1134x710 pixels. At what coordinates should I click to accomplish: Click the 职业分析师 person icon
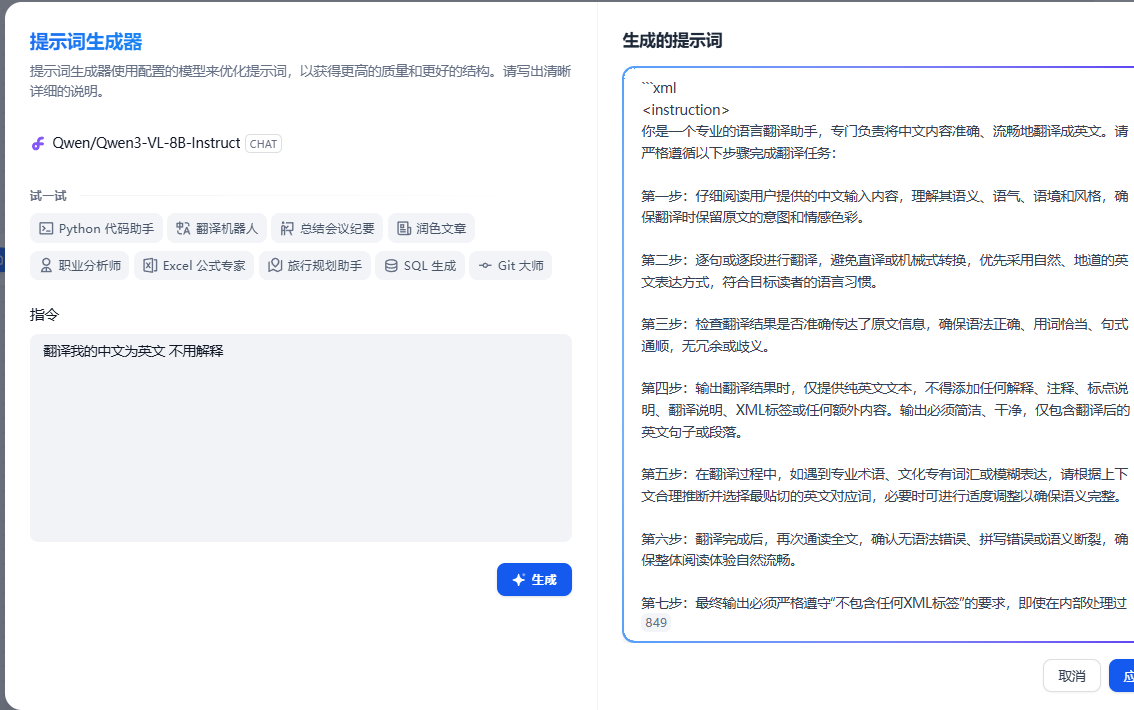pos(46,265)
